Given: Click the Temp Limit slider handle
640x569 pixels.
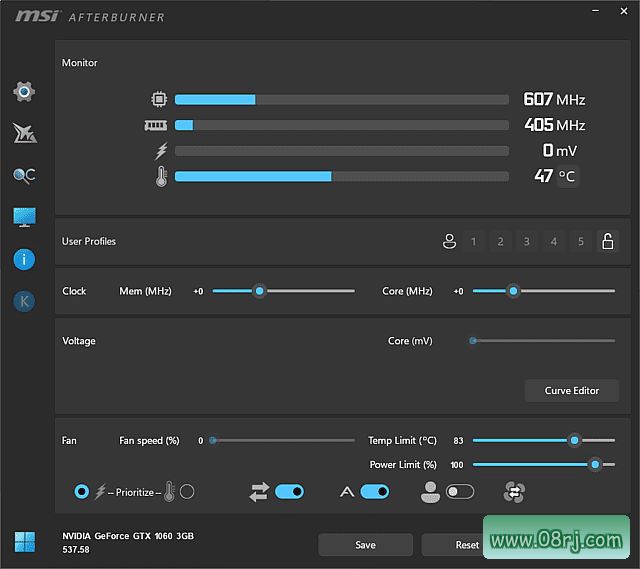Looking at the screenshot, I should point(574,440).
